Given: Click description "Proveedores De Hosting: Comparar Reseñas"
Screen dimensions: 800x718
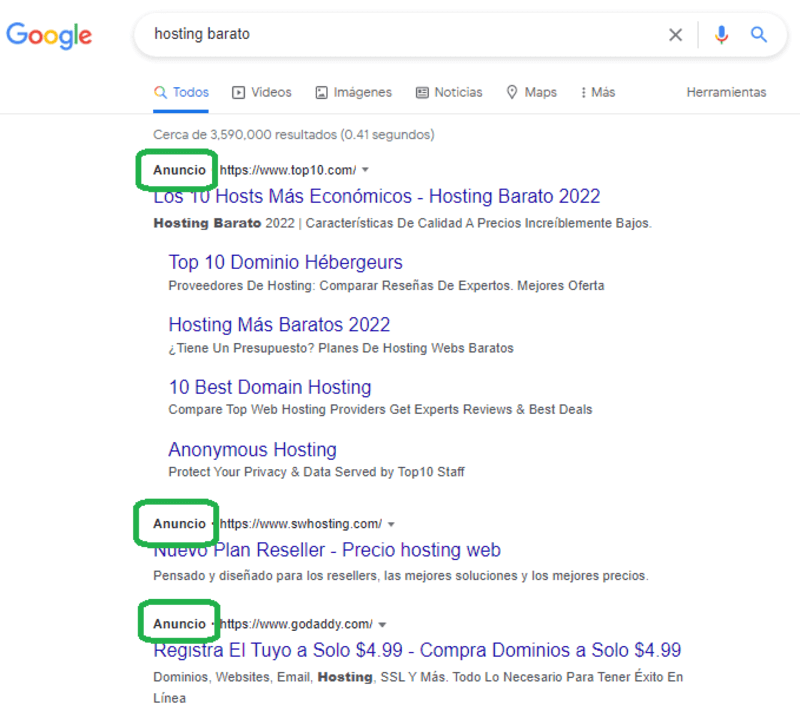Looking at the screenshot, I should pyautogui.click(x=386, y=285).
